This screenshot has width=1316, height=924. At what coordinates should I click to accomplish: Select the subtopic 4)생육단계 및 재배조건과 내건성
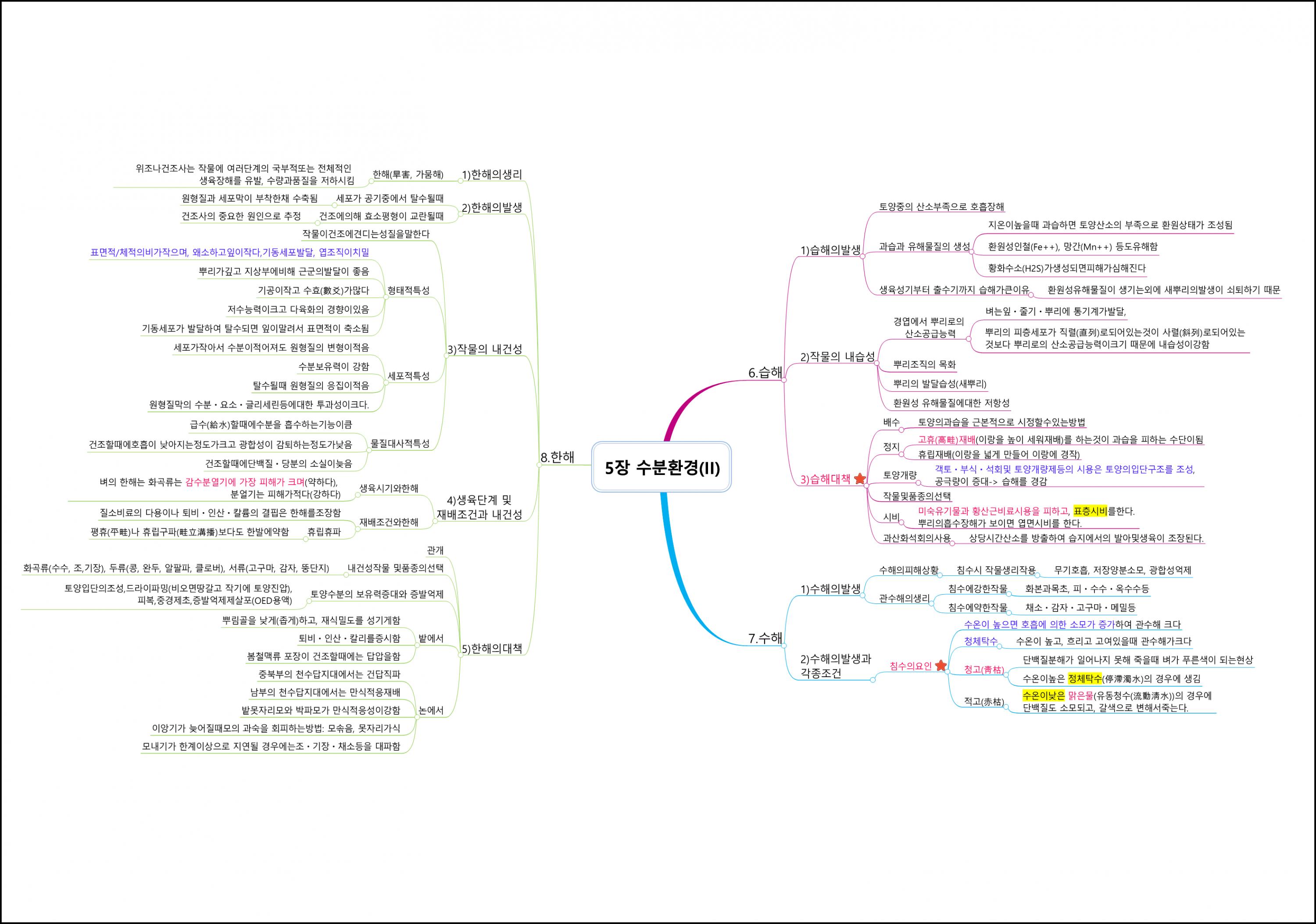pos(479,507)
